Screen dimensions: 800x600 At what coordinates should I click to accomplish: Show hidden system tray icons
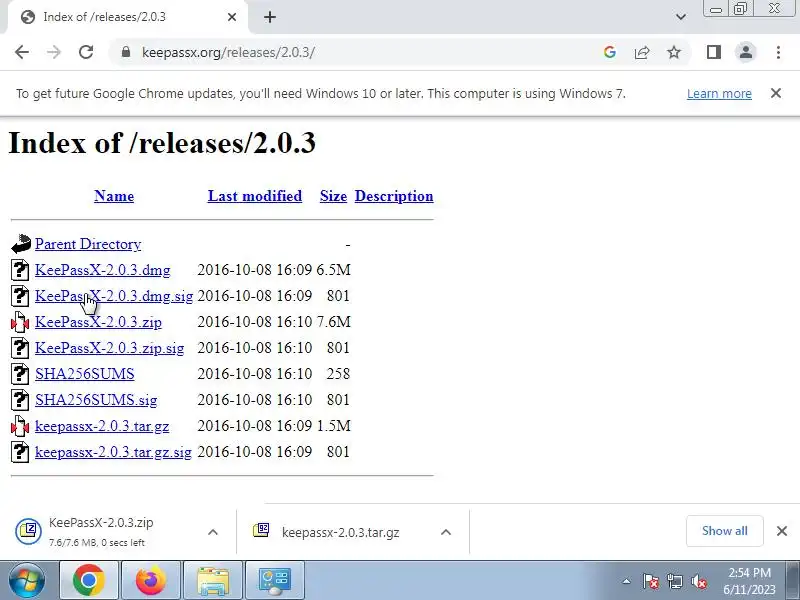627,581
